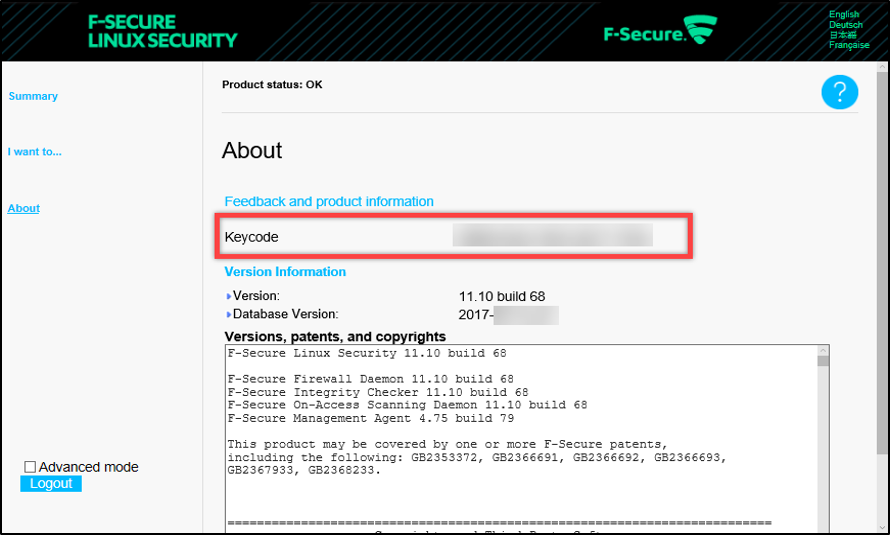Viewport: 890px width, 535px height.
Task: Expand the Version details arrow
Action: coord(229,296)
